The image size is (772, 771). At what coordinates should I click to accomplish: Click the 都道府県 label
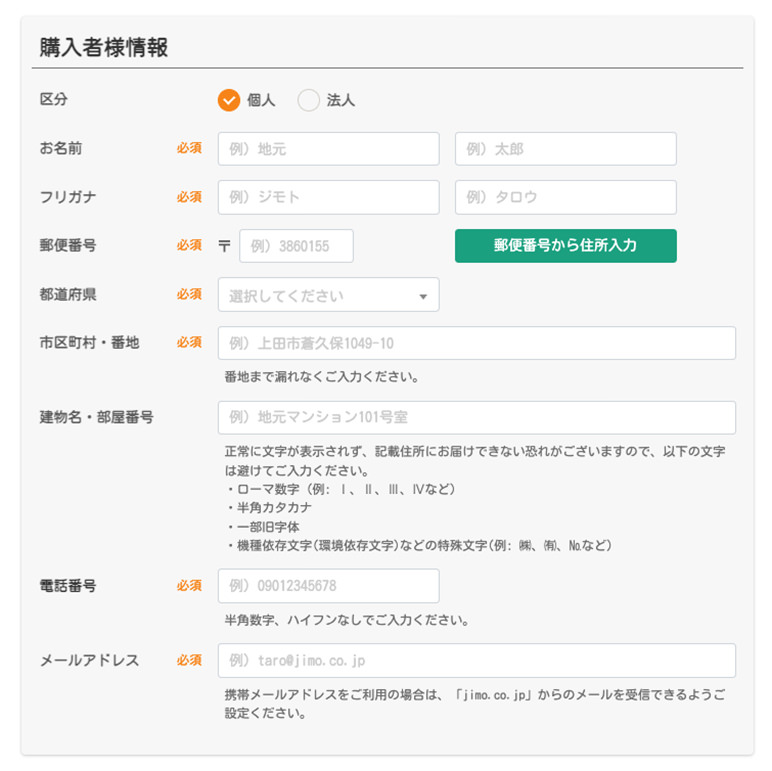tap(68, 294)
